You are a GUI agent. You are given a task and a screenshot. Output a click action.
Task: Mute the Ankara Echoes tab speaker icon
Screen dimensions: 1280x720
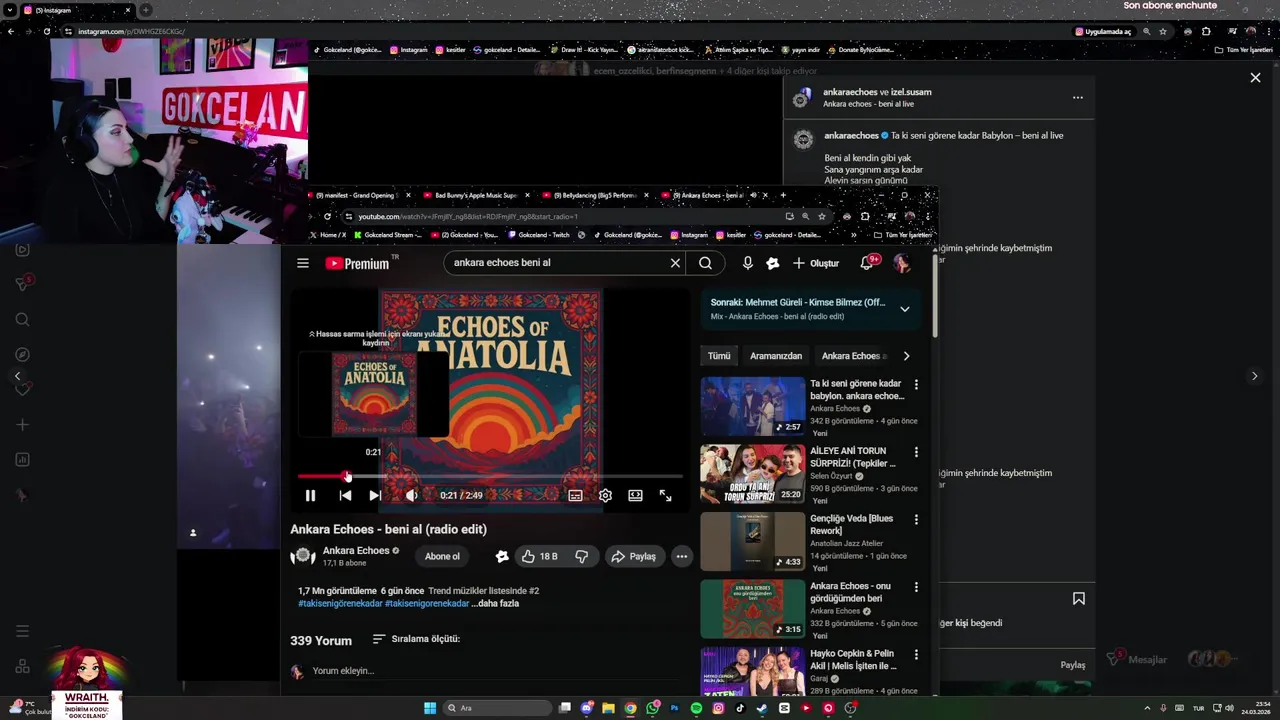point(754,195)
